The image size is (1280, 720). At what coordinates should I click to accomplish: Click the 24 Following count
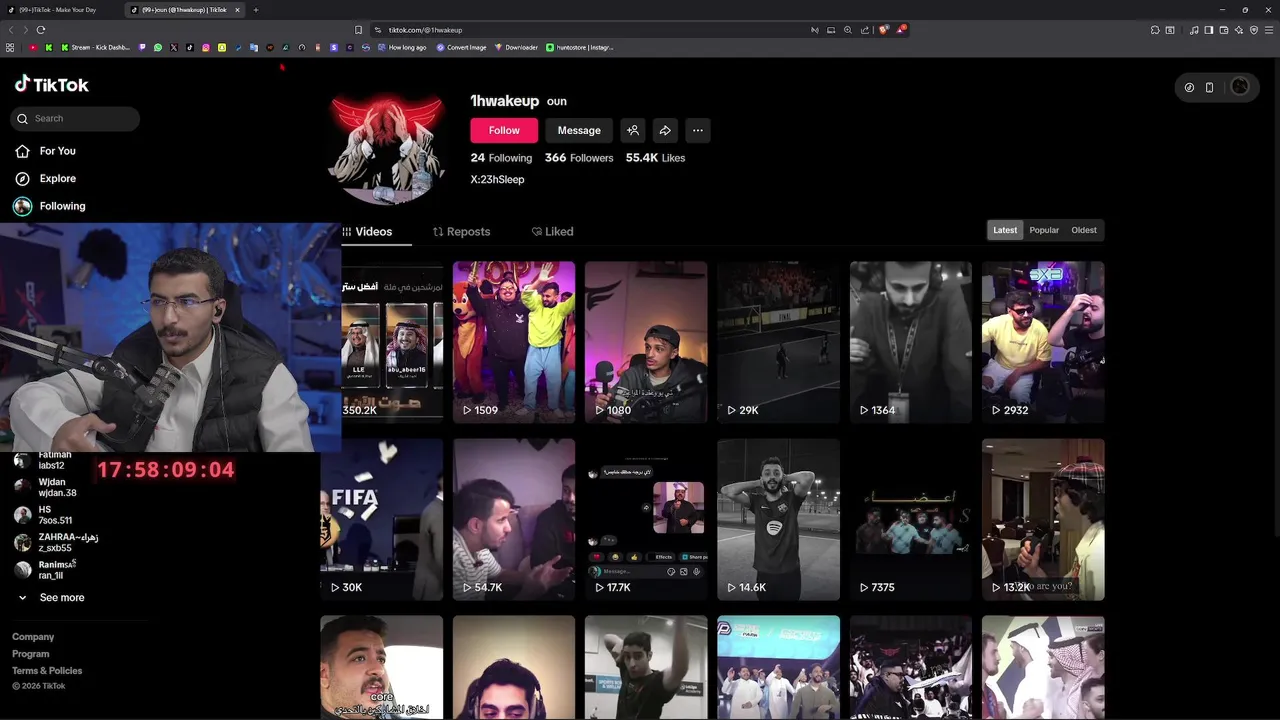[x=501, y=158]
